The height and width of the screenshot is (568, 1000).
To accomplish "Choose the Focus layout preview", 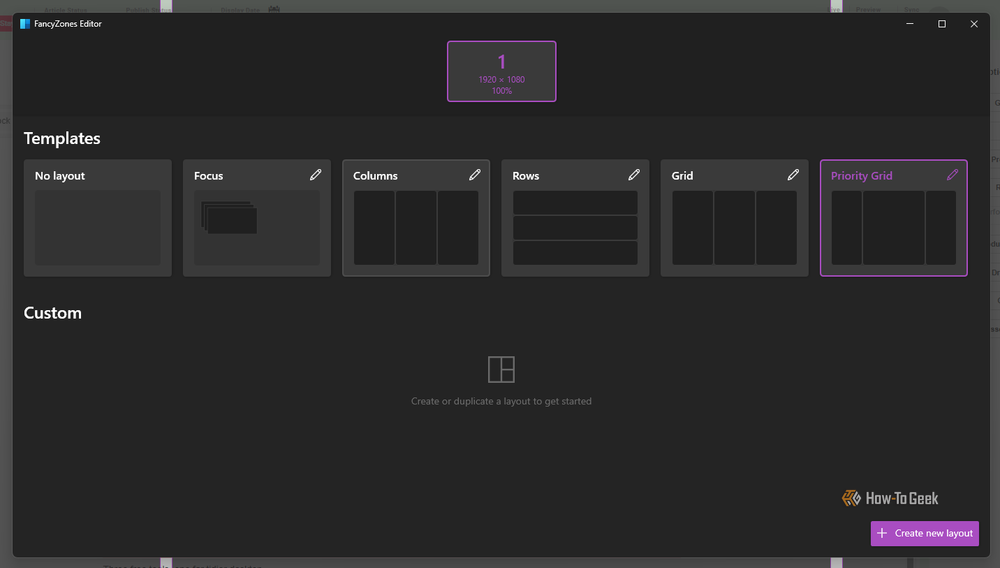I will [x=256, y=227].
